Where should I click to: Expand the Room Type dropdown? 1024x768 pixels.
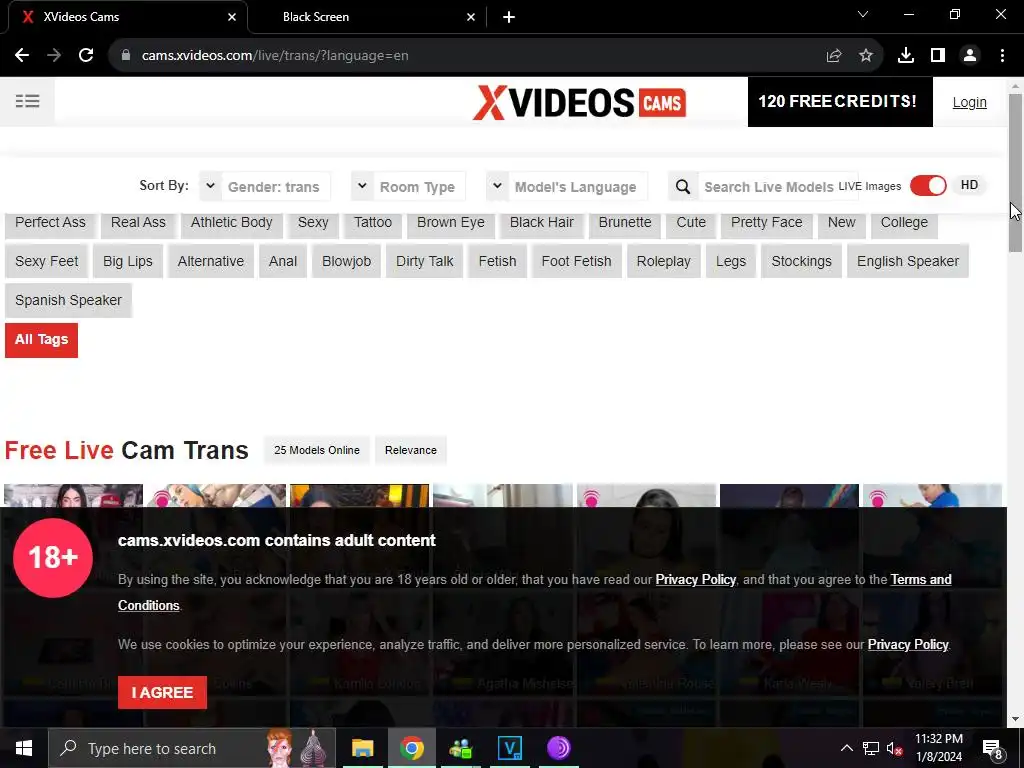(x=408, y=187)
